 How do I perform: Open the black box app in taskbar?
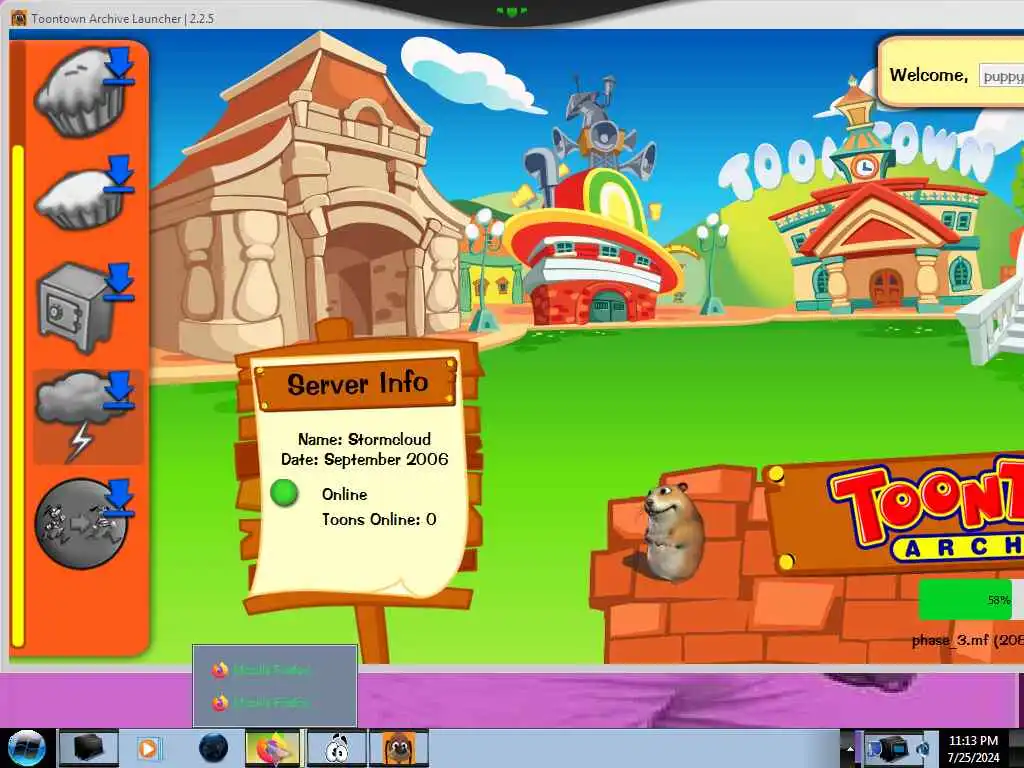88,748
